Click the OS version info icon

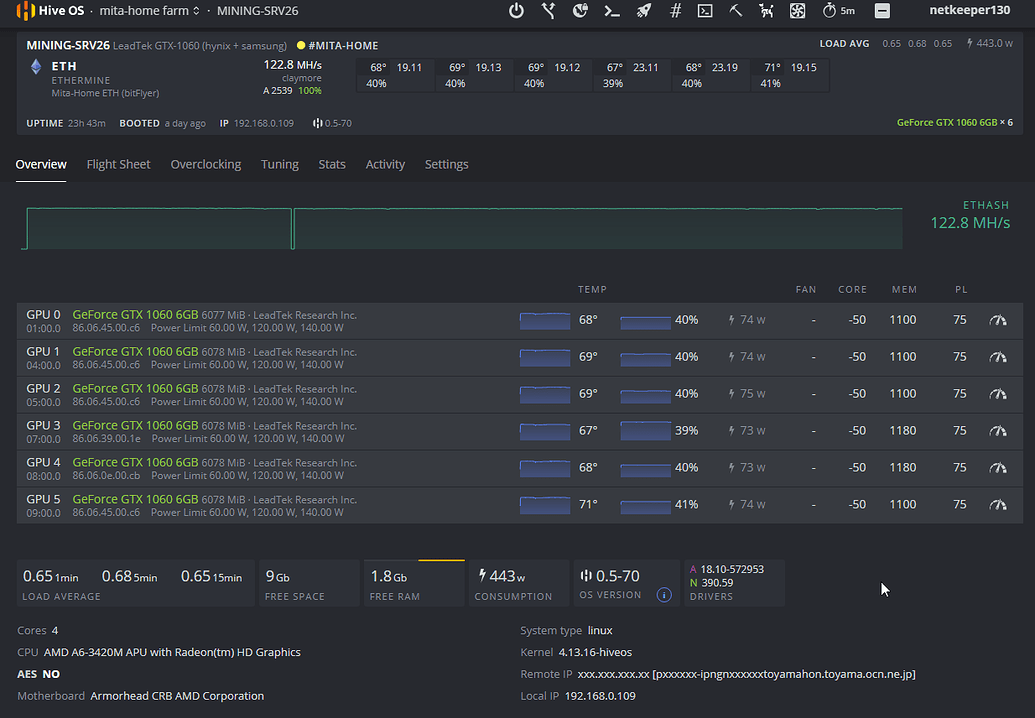click(663, 595)
